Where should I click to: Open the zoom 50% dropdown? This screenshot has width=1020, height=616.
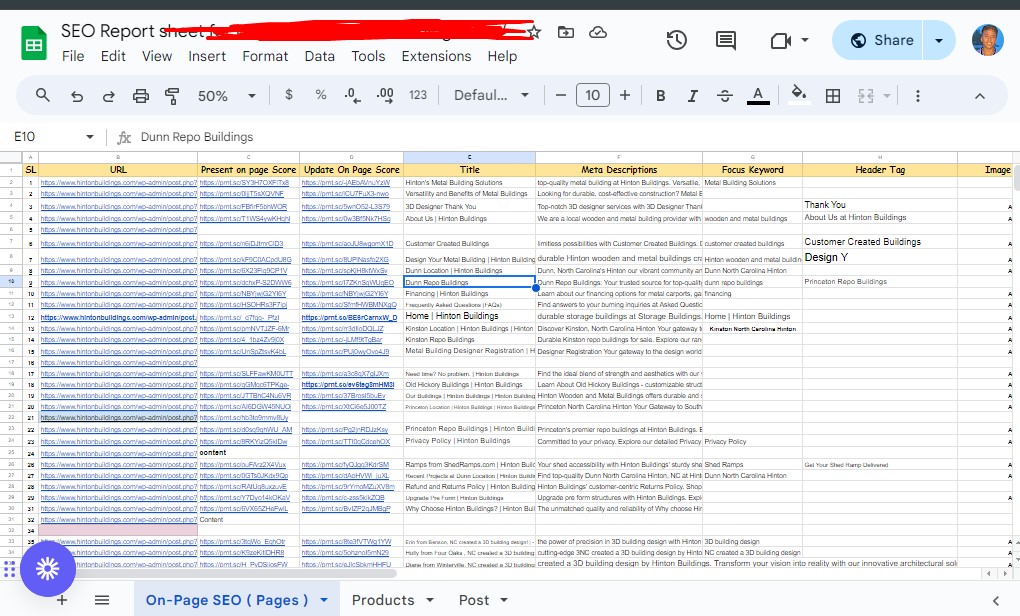tap(222, 95)
